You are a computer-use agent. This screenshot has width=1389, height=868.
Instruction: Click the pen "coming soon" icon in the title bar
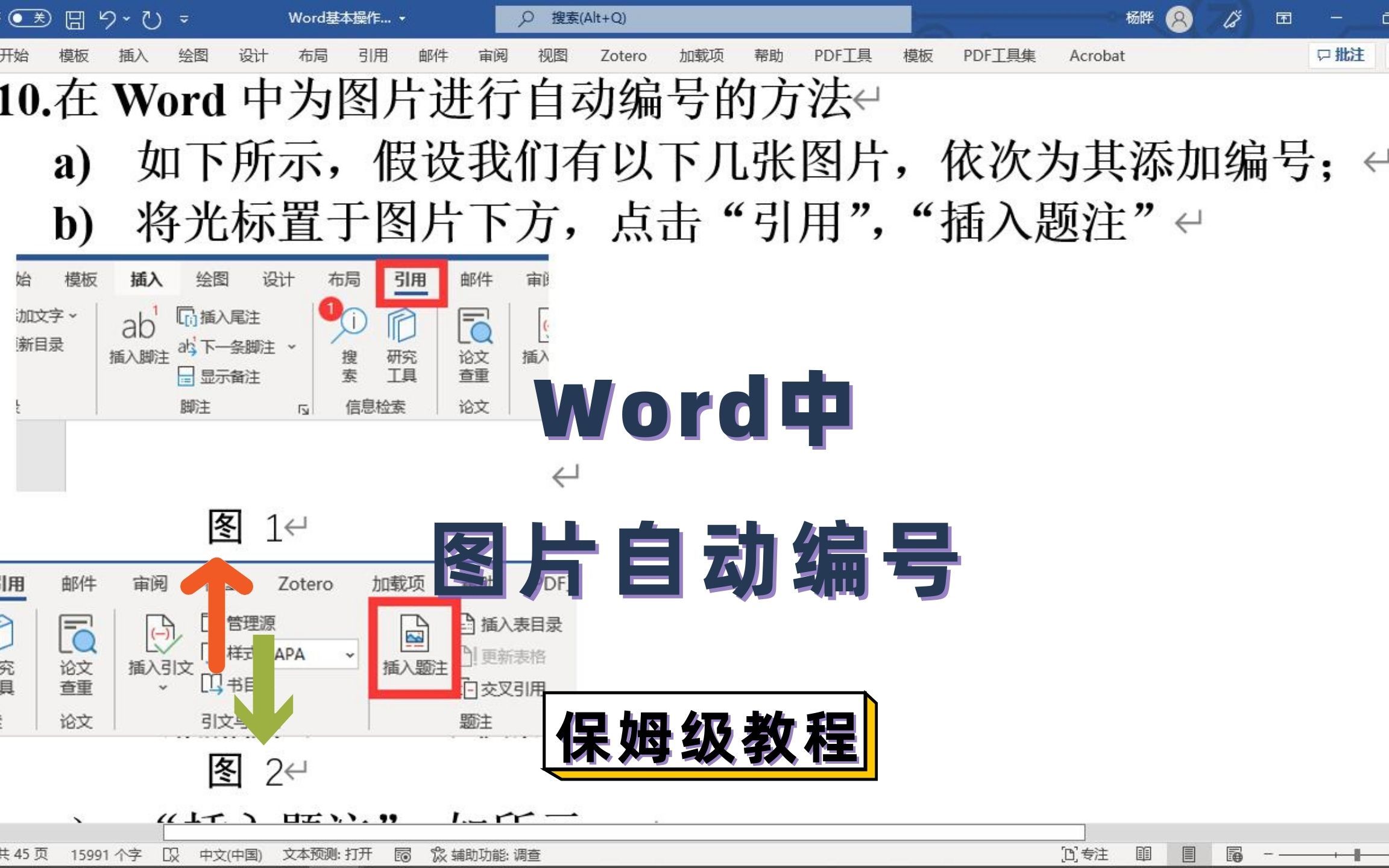(1232, 19)
